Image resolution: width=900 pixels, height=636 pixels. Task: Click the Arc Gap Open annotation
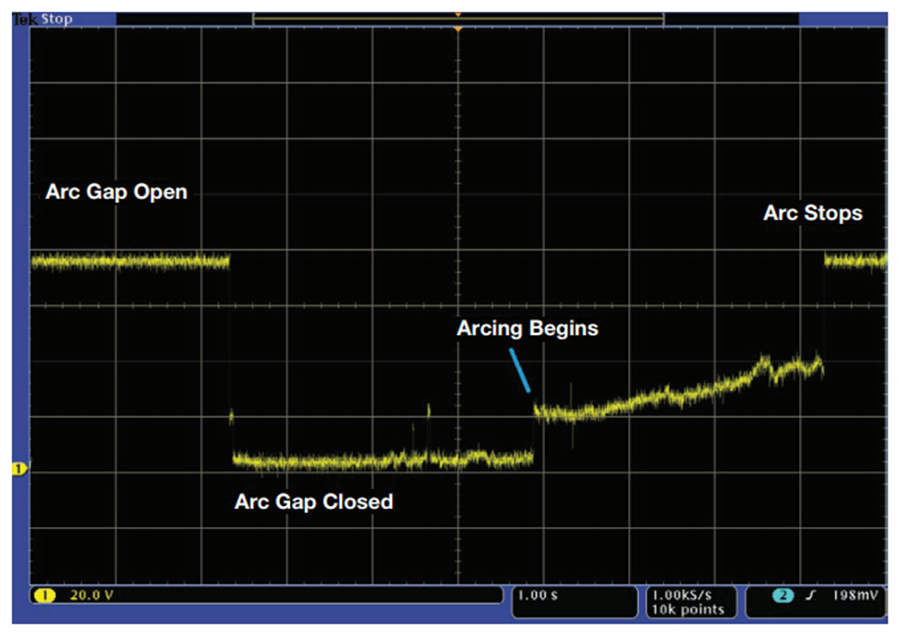pos(117,192)
